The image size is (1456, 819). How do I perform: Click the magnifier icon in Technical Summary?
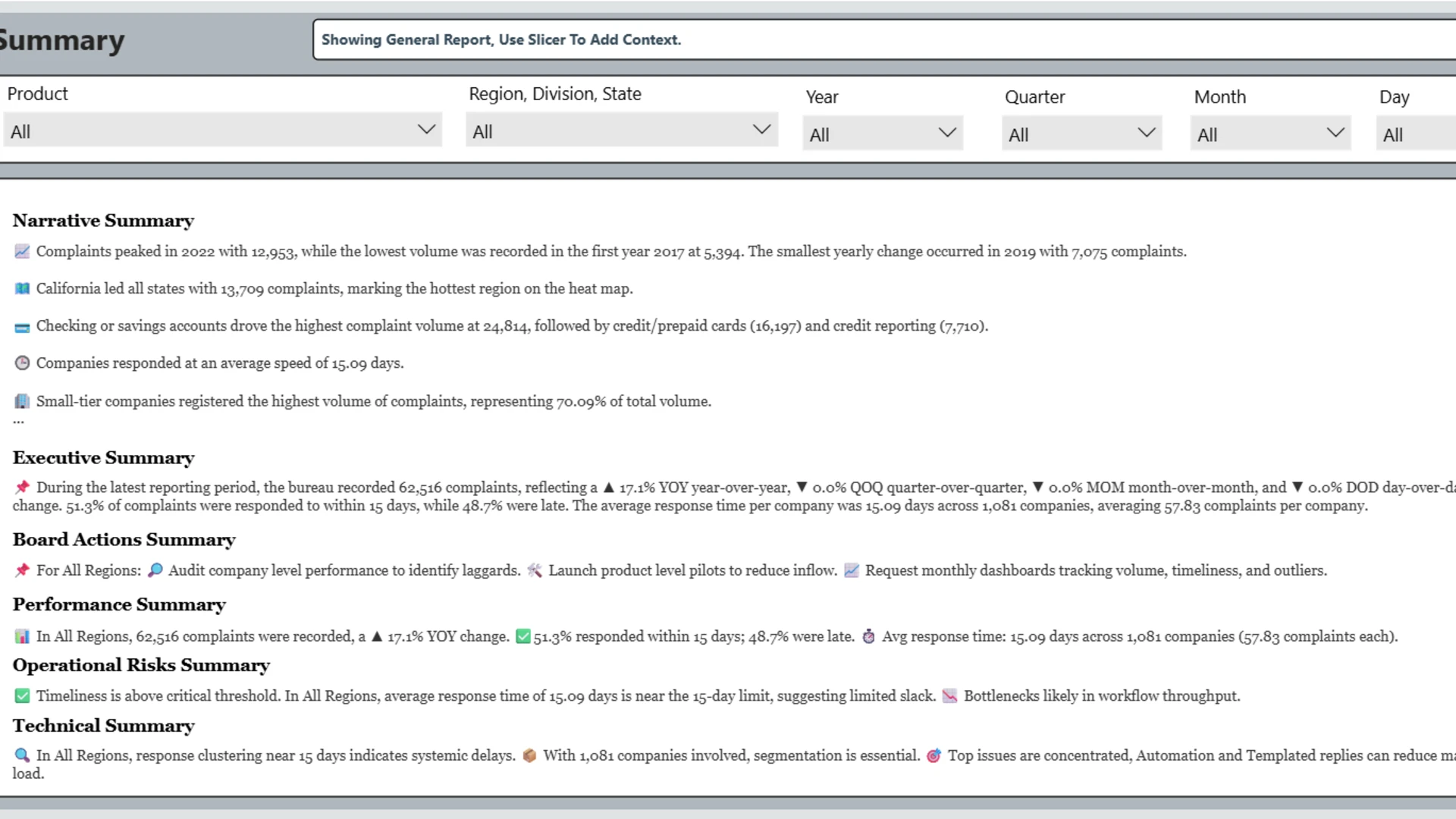[x=22, y=755]
